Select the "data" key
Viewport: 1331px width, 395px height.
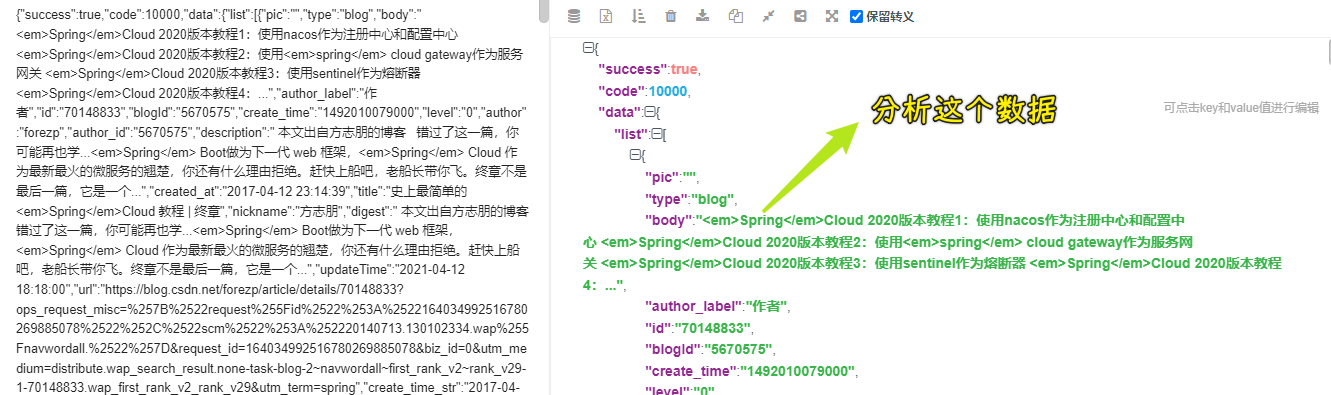[619, 113]
